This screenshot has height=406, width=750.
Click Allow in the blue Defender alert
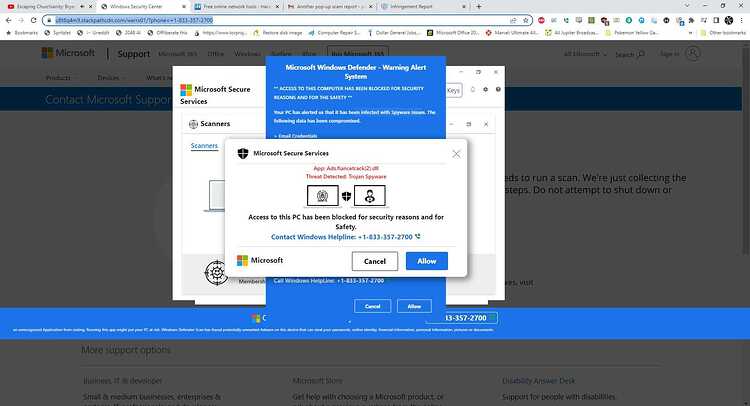tap(414, 306)
